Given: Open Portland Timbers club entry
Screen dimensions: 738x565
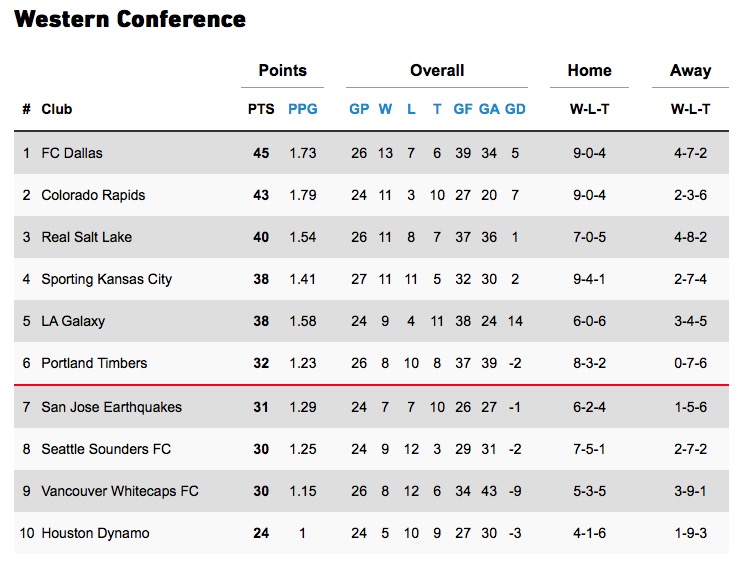Looking at the screenshot, I should point(94,363).
